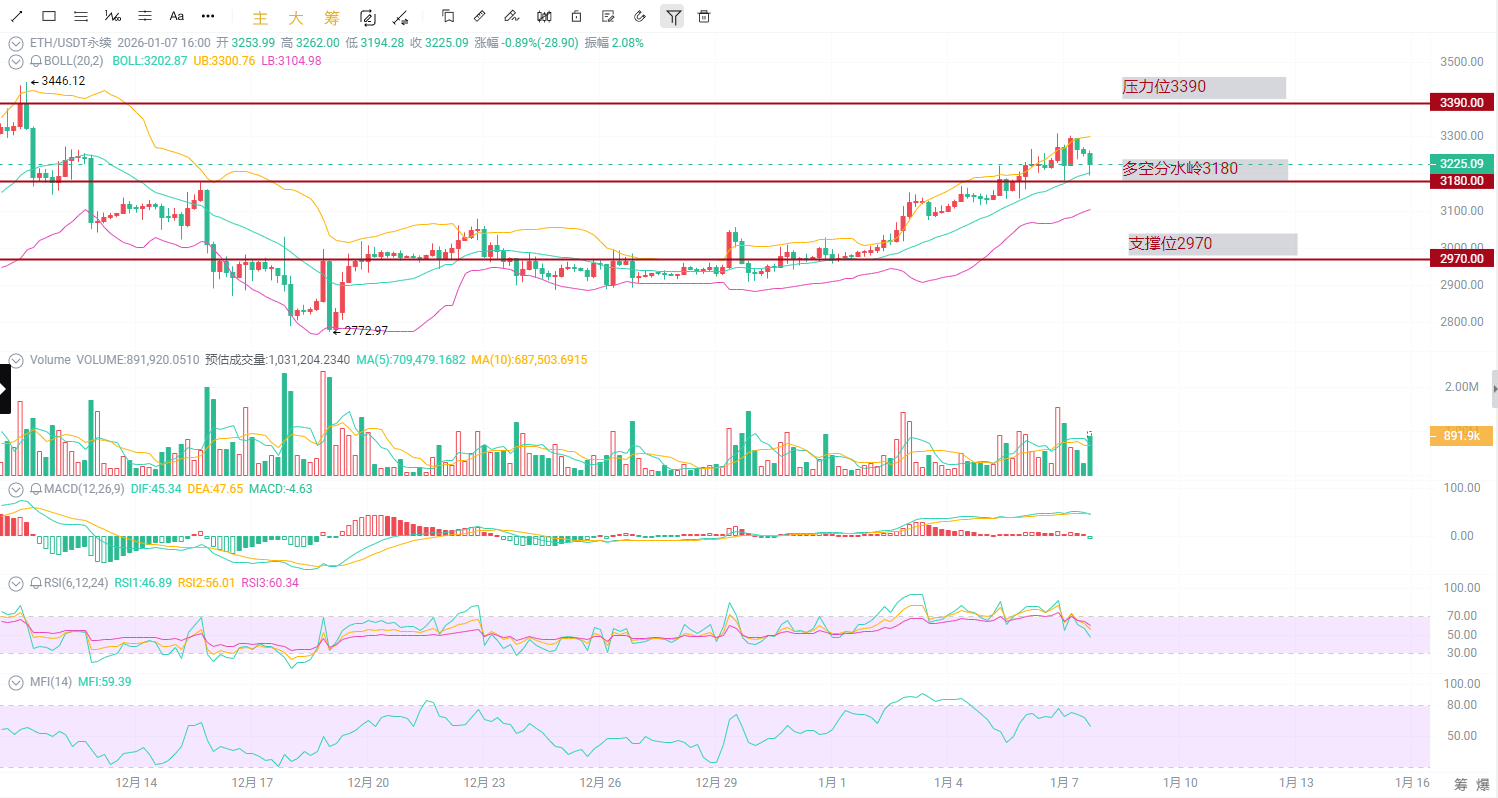Open more drawing tools ellipsis menu
1498x798 pixels.
[x=208, y=16]
